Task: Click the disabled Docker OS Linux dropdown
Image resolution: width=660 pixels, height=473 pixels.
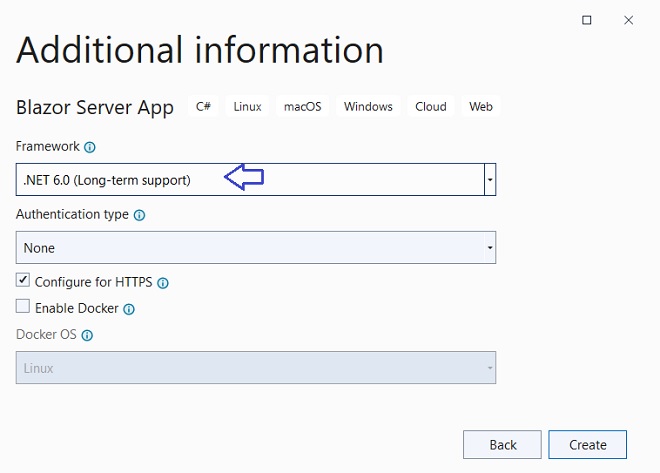Action: point(256,368)
